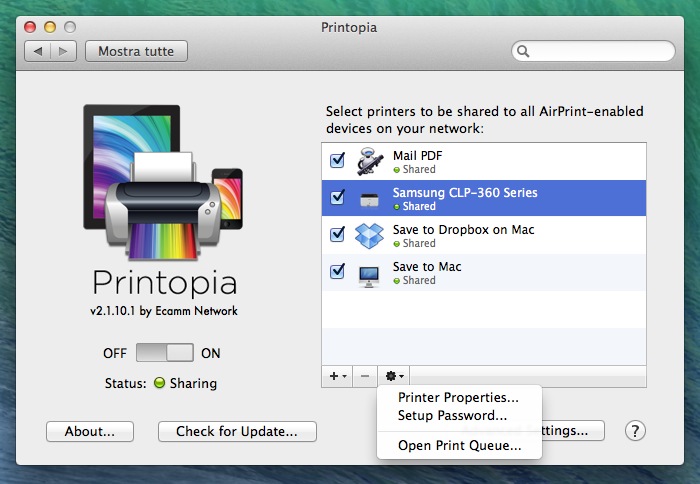Select the Save to Dropbox on Mac row
This screenshot has width=700, height=484.
[484, 235]
